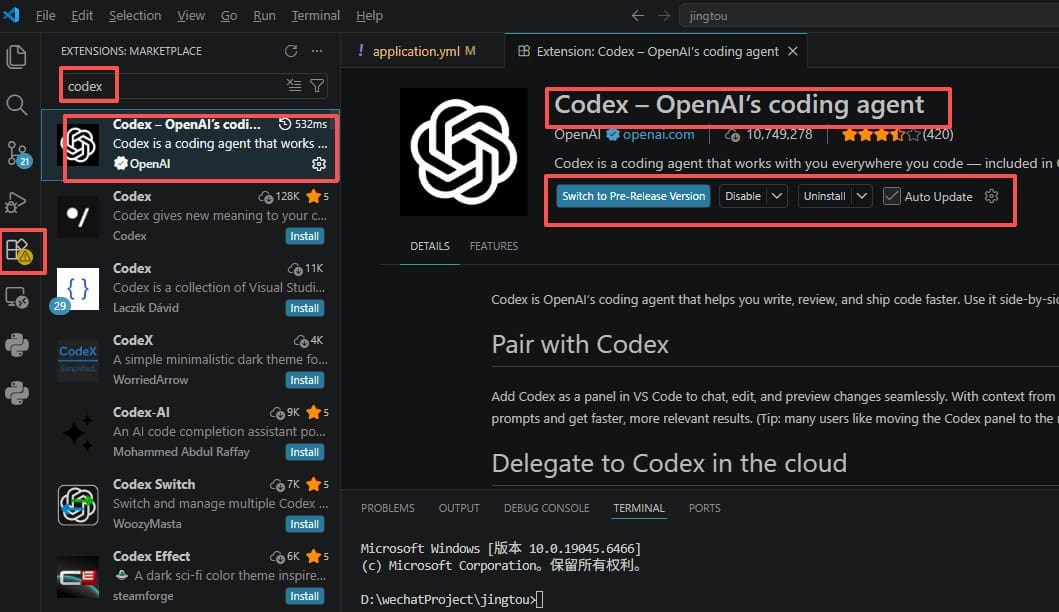Open Source Control view with 21 badge
This screenshot has width=1059, height=612.
coord(17,154)
